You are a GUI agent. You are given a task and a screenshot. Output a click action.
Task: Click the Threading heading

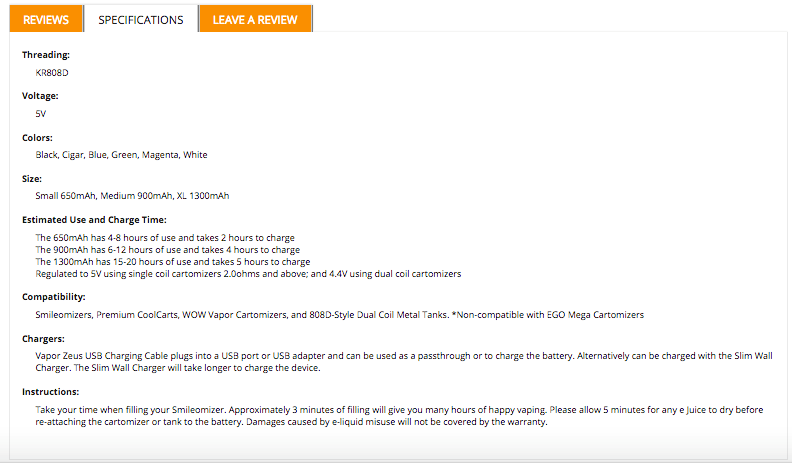coord(46,55)
